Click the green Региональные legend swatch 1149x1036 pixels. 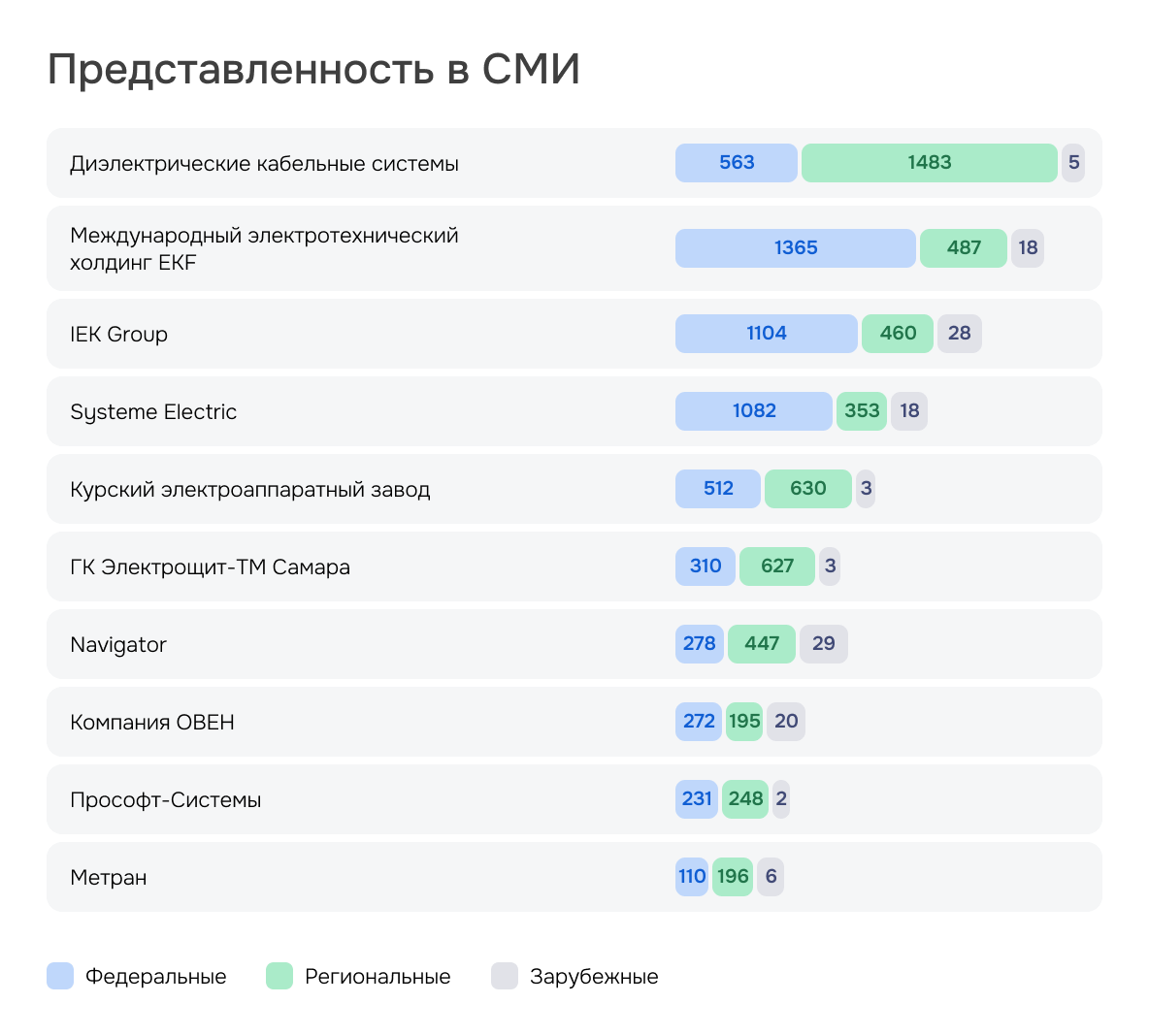point(279,976)
